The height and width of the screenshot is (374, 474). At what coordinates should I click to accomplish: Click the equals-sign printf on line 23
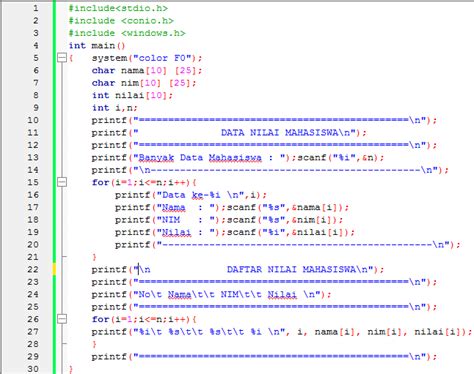point(264,282)
